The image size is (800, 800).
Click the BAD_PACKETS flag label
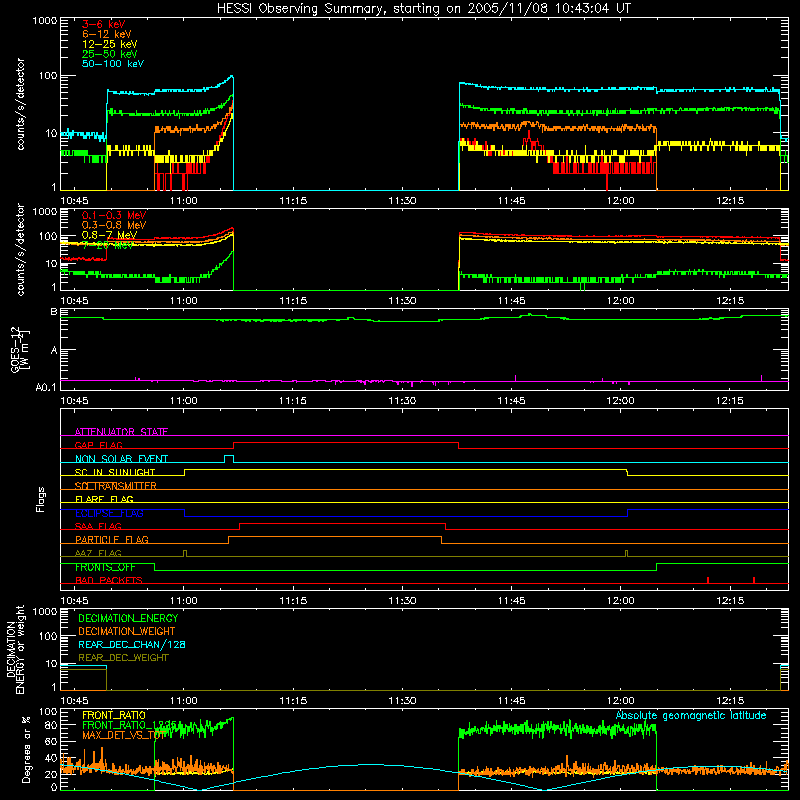click(109, 580)
